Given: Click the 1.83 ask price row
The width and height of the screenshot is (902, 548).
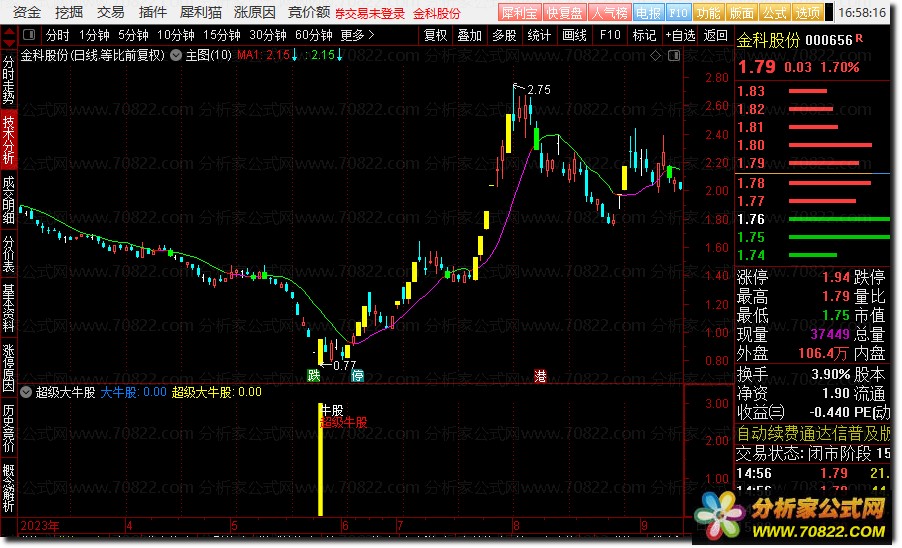Looking at the screenshot, I should [x=812, y=91].
